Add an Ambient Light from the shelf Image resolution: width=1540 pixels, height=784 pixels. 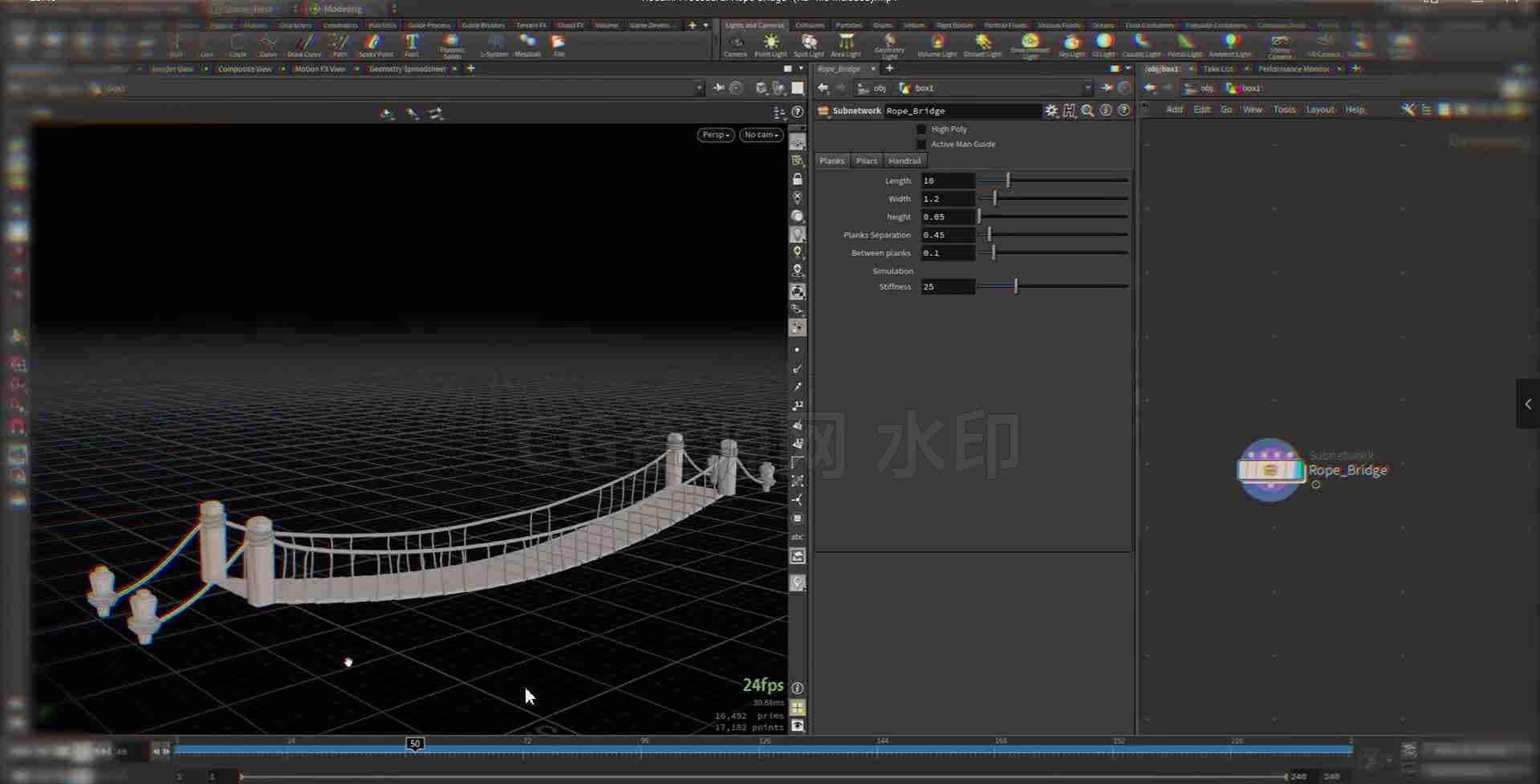pyautogui.click(x=1229, y=46)
